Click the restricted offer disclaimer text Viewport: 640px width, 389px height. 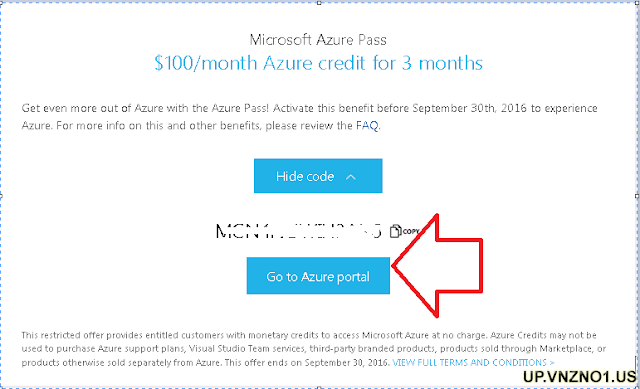click(x=313, y=349)
